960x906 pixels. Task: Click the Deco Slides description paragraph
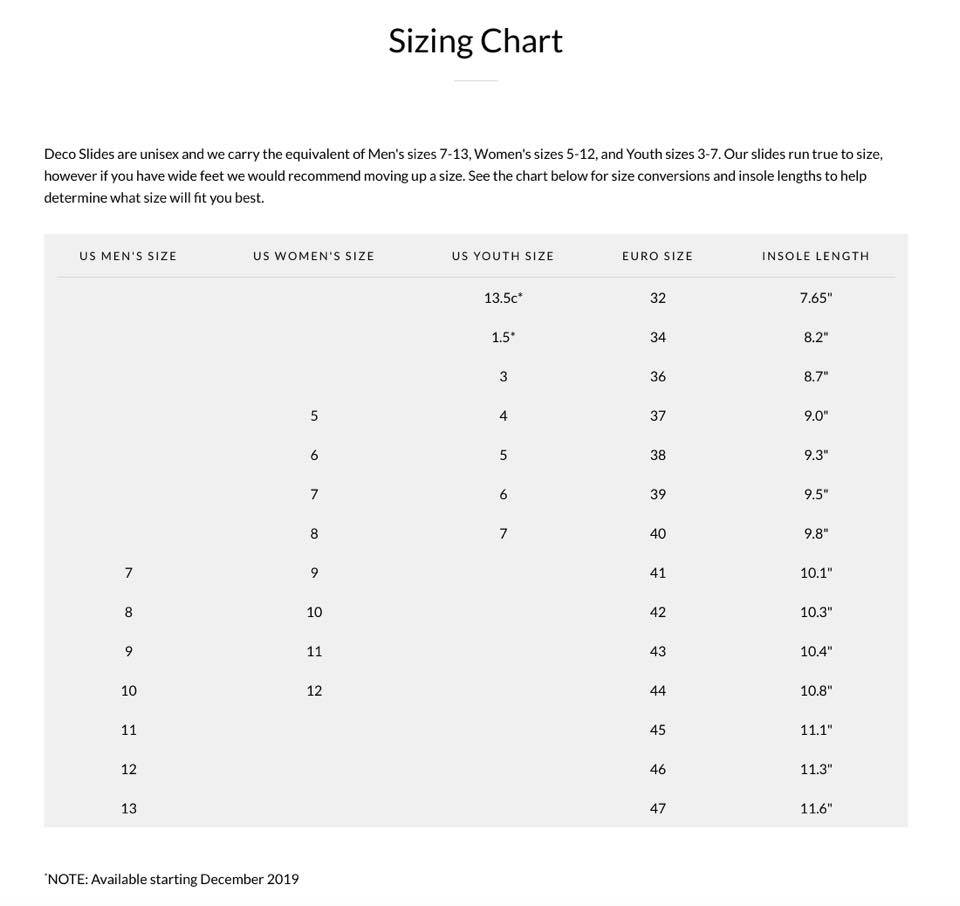click(x=463, y=176)
